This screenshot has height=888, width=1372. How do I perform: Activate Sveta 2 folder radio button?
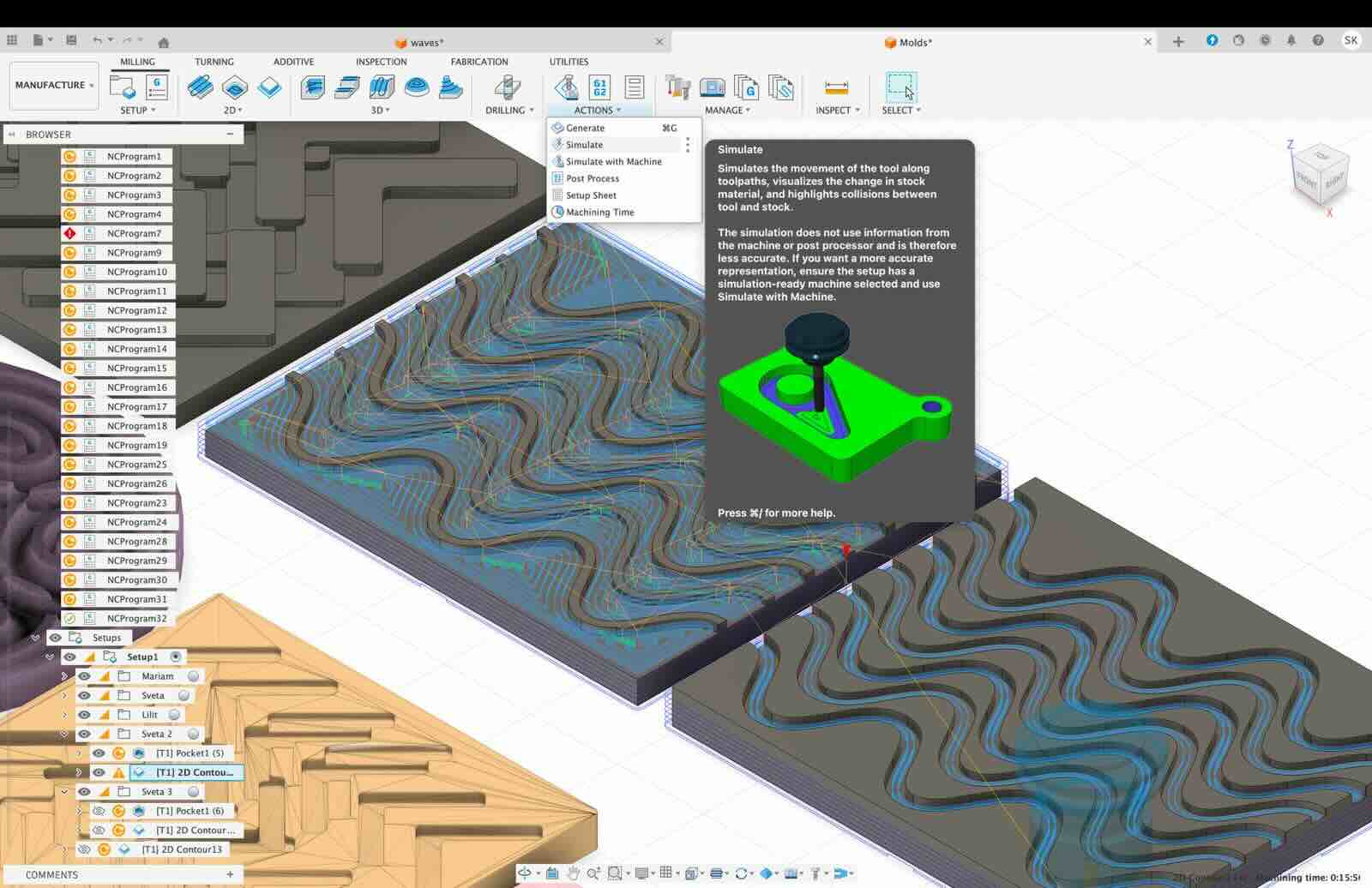coord(193,735)
